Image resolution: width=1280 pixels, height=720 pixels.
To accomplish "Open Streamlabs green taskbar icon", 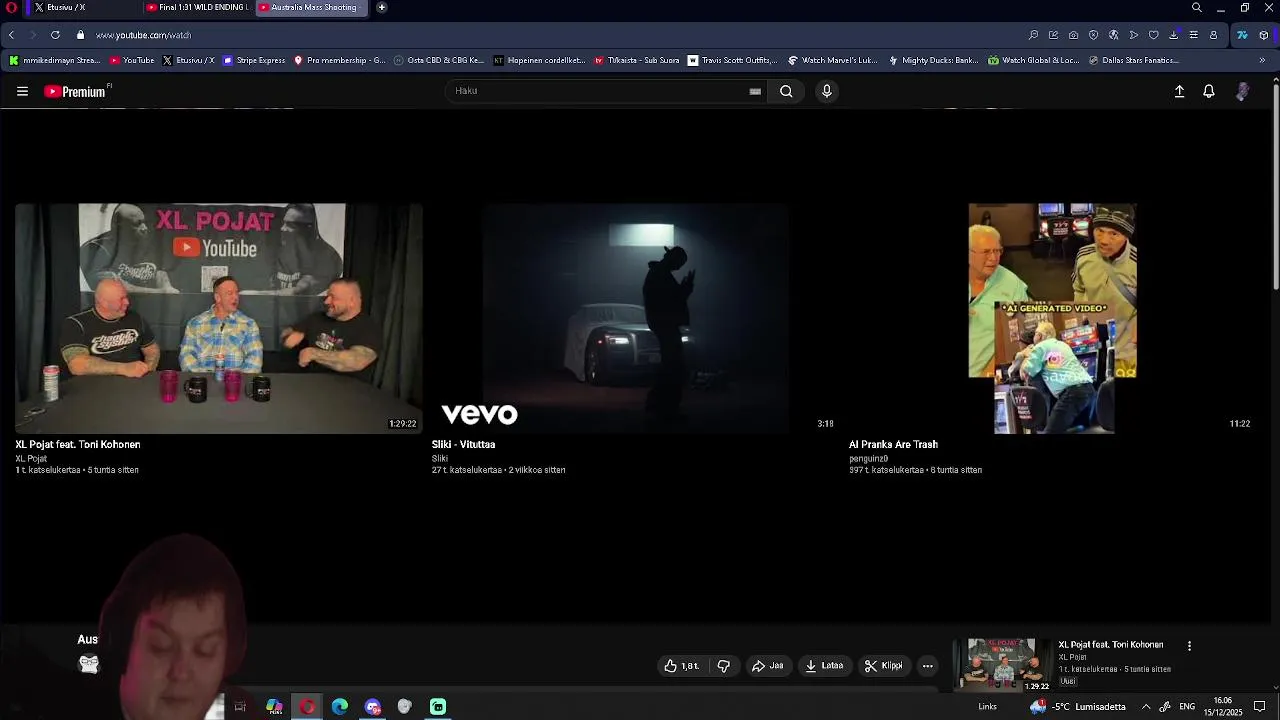I will click(x=438, y=707).
